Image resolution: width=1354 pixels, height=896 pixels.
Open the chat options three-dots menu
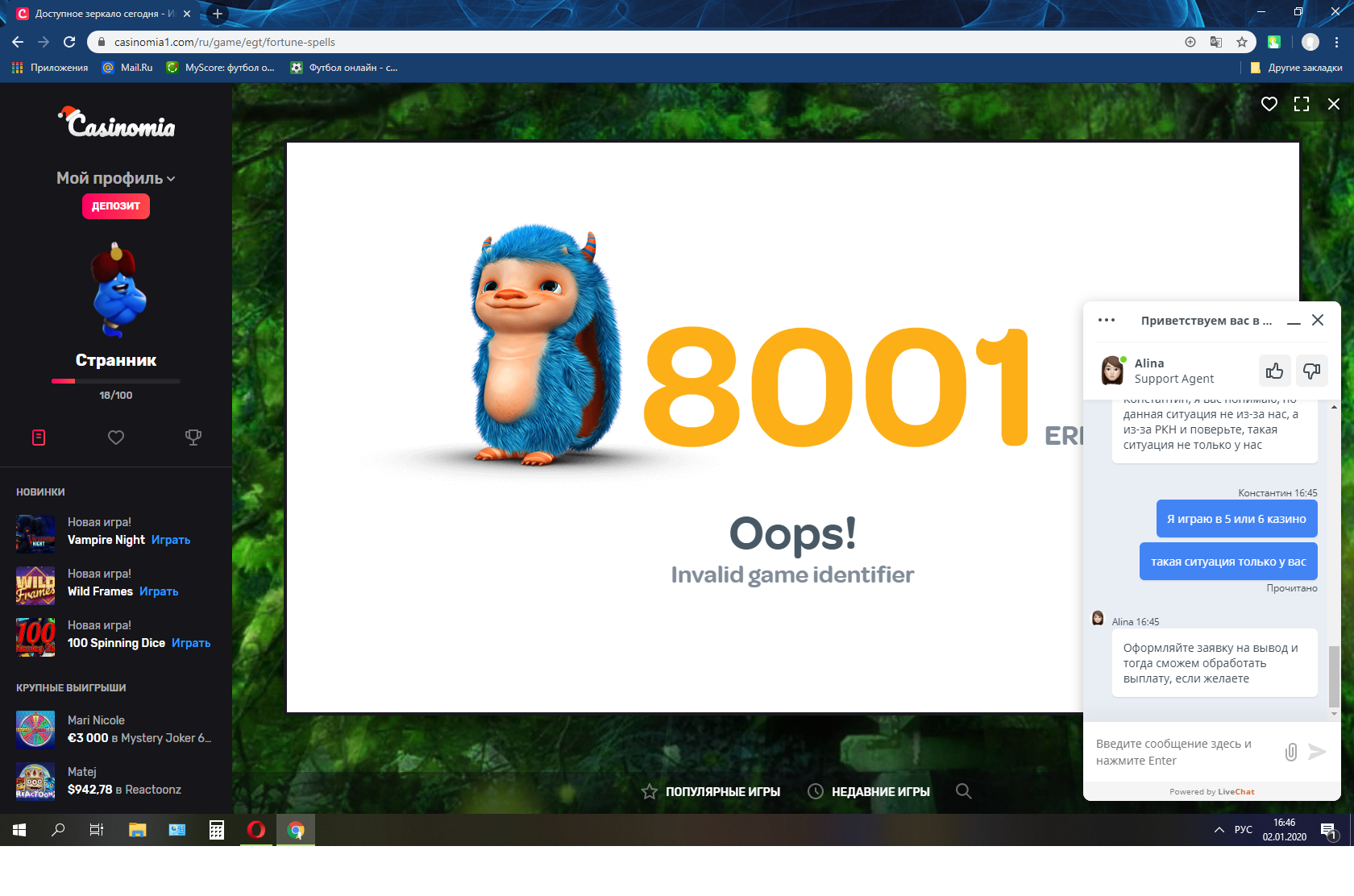(1107, 320)
